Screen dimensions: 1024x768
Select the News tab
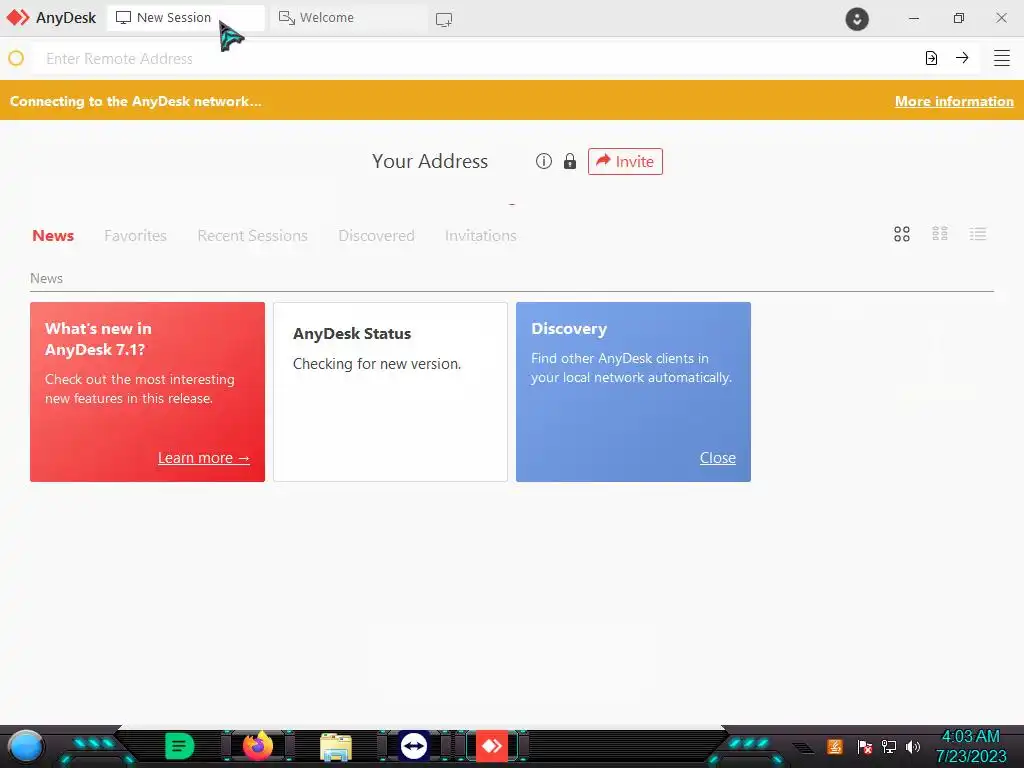[53, 235]
